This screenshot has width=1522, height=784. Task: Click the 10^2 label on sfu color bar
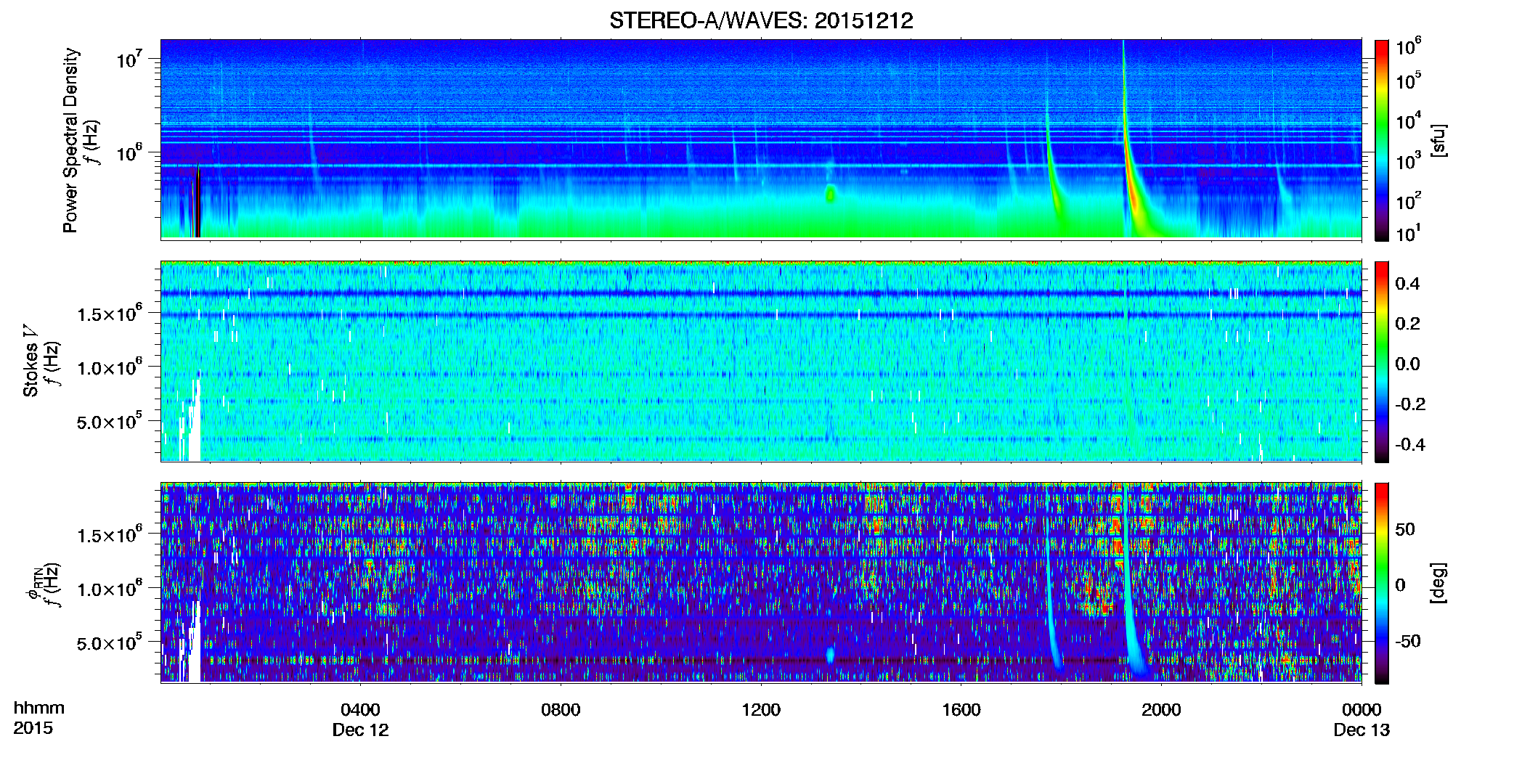click(1409, 201)
